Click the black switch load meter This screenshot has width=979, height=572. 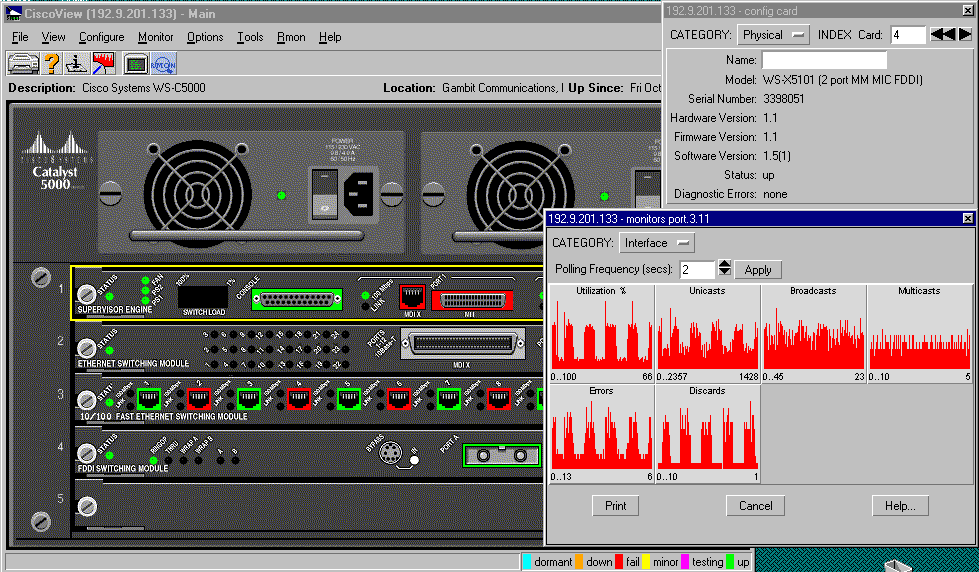point(204,297)
